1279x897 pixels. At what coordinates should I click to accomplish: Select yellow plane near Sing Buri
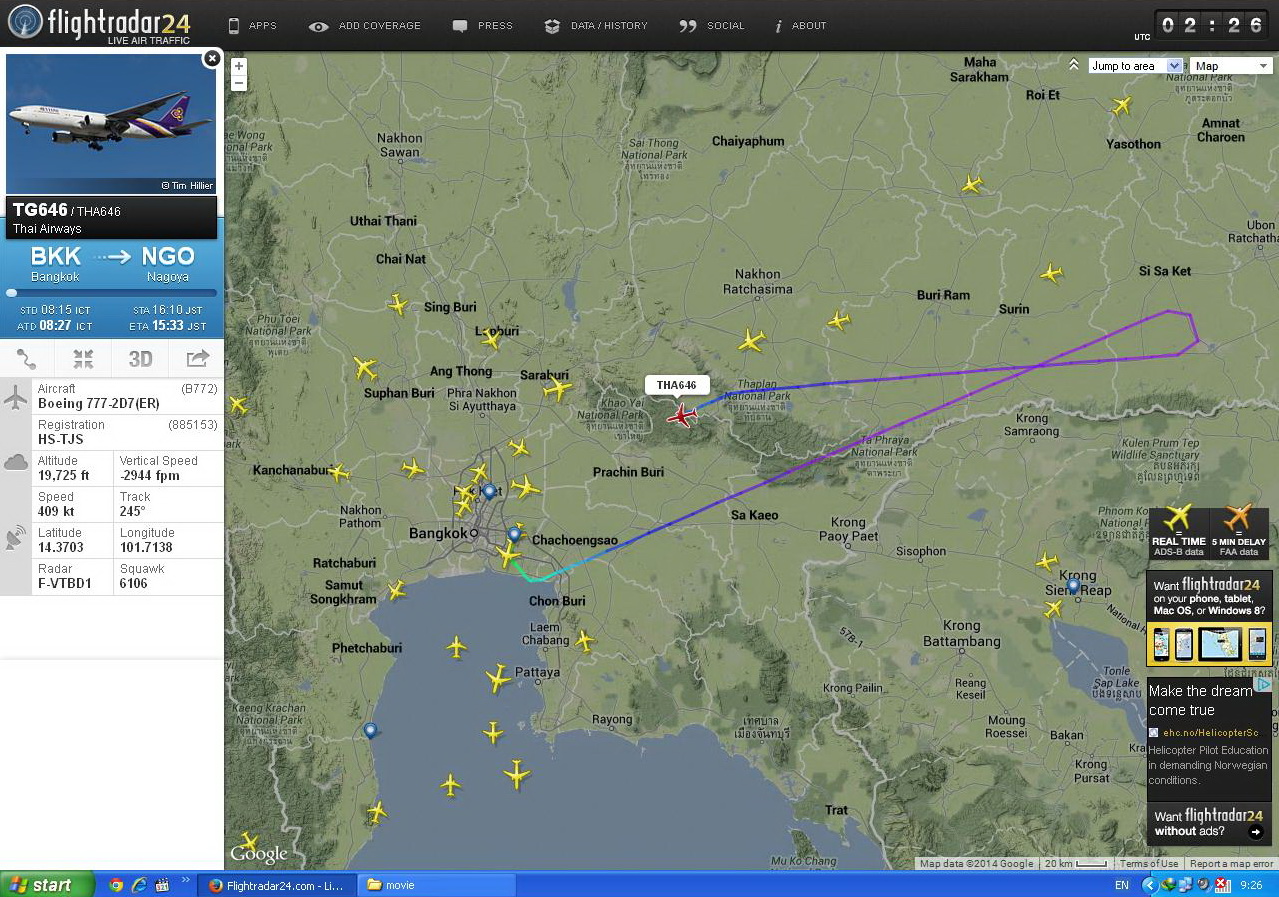pyautogui.click(x=398, y=304)
